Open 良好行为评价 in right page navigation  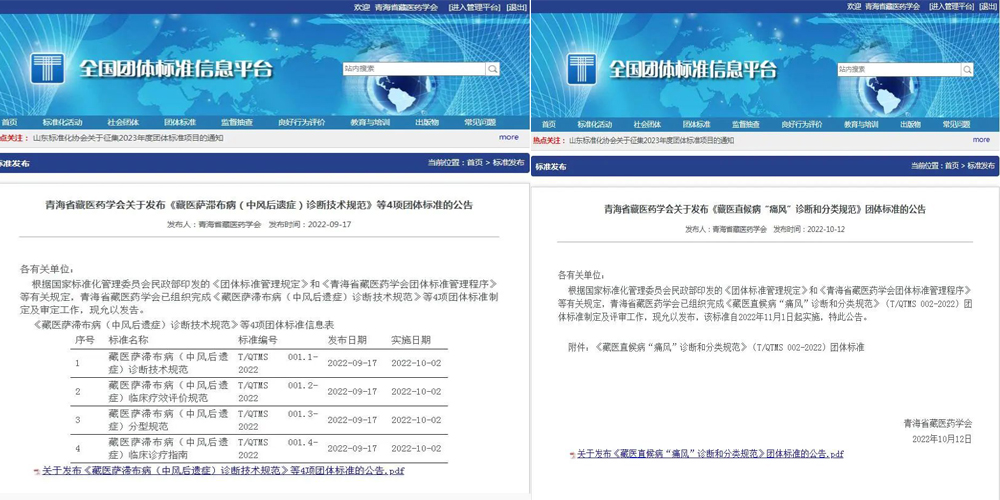pyautogui.click(x=803, y=124)
